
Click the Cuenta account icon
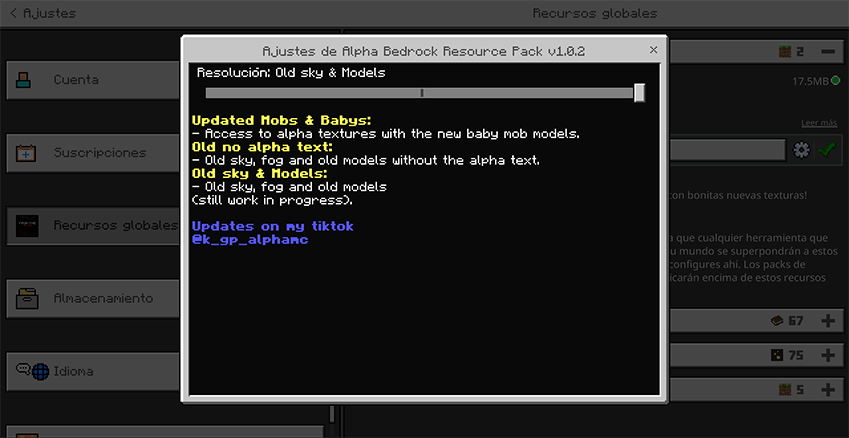point(24,80)
